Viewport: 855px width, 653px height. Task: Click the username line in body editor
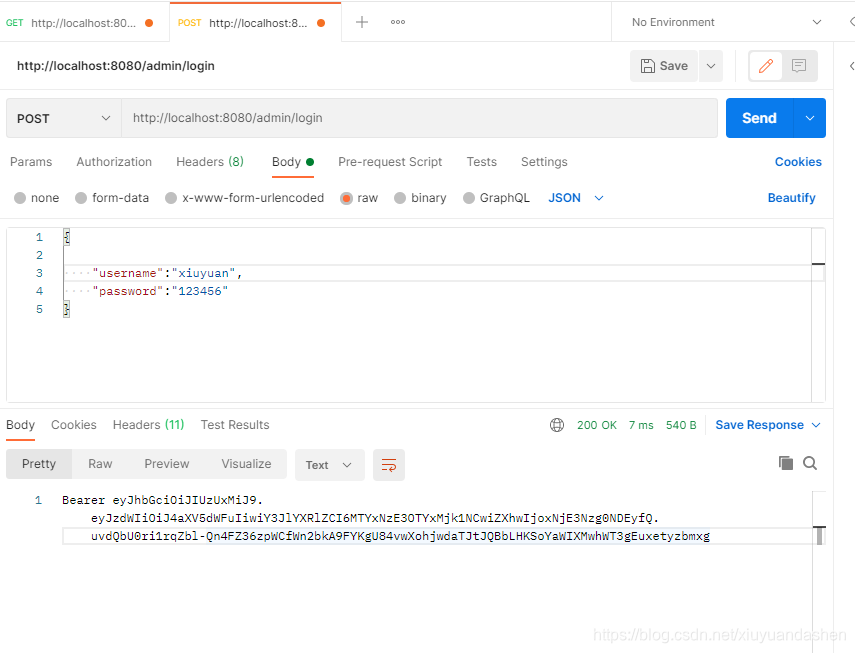(167, 273)
